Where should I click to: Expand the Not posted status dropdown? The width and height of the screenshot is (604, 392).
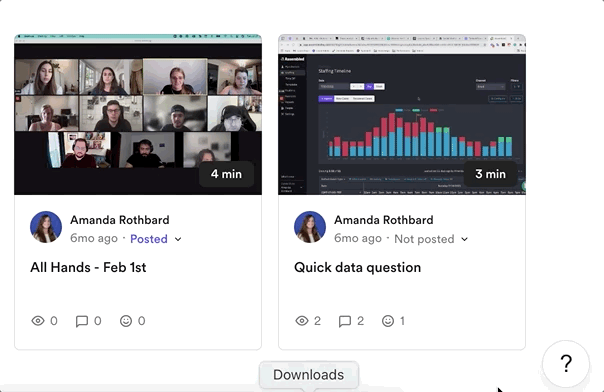431,239
